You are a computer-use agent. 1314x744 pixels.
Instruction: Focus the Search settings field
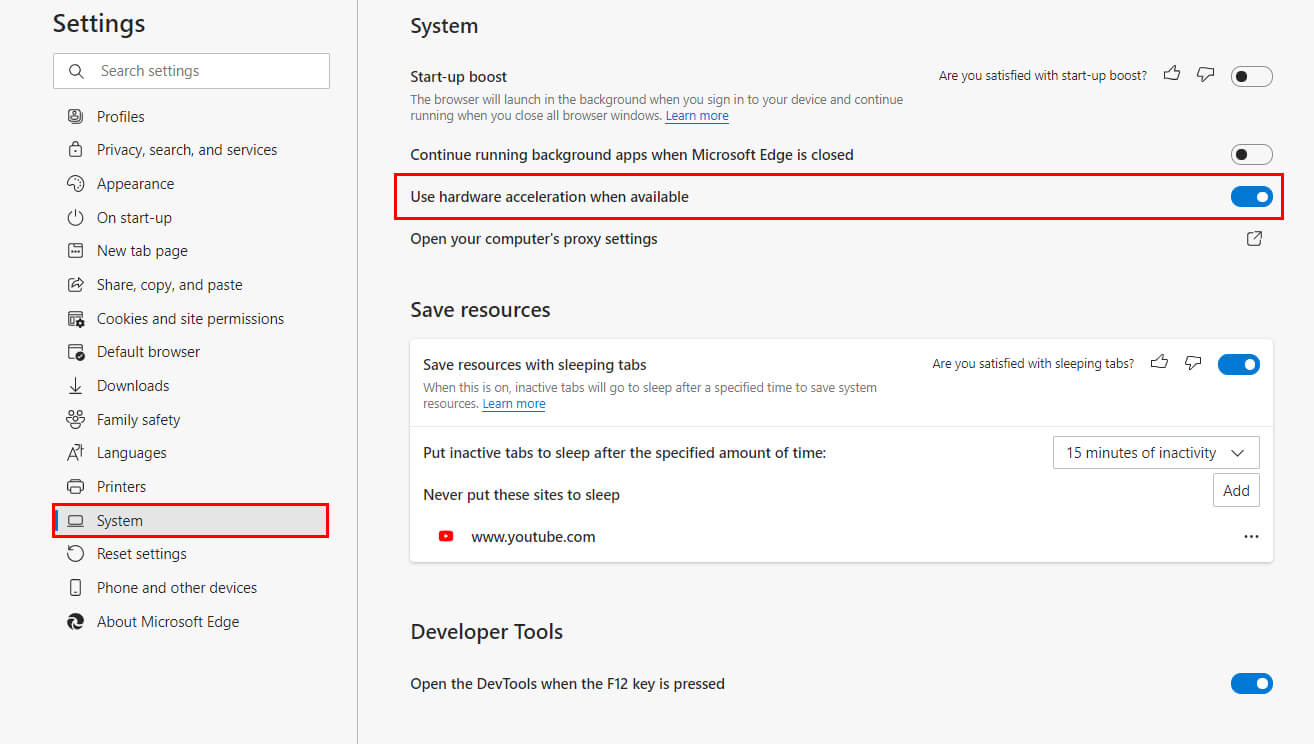pos(191,71)
